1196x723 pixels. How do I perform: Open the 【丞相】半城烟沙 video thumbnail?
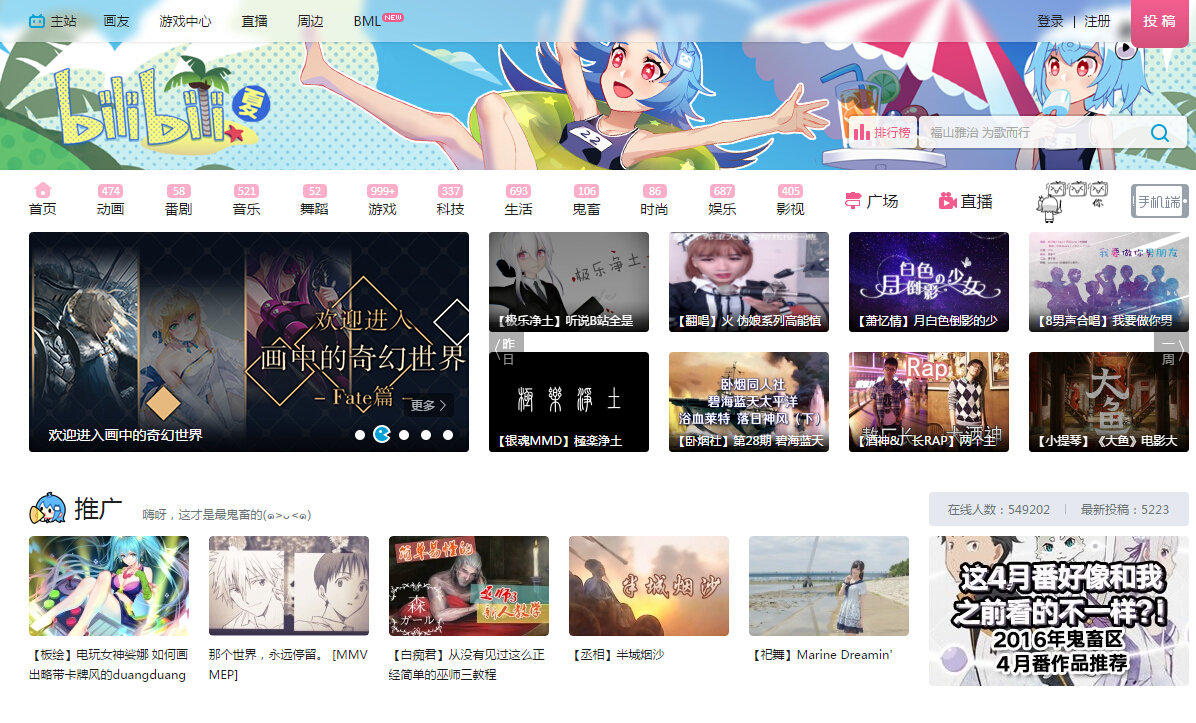click(x=648, y=586)
